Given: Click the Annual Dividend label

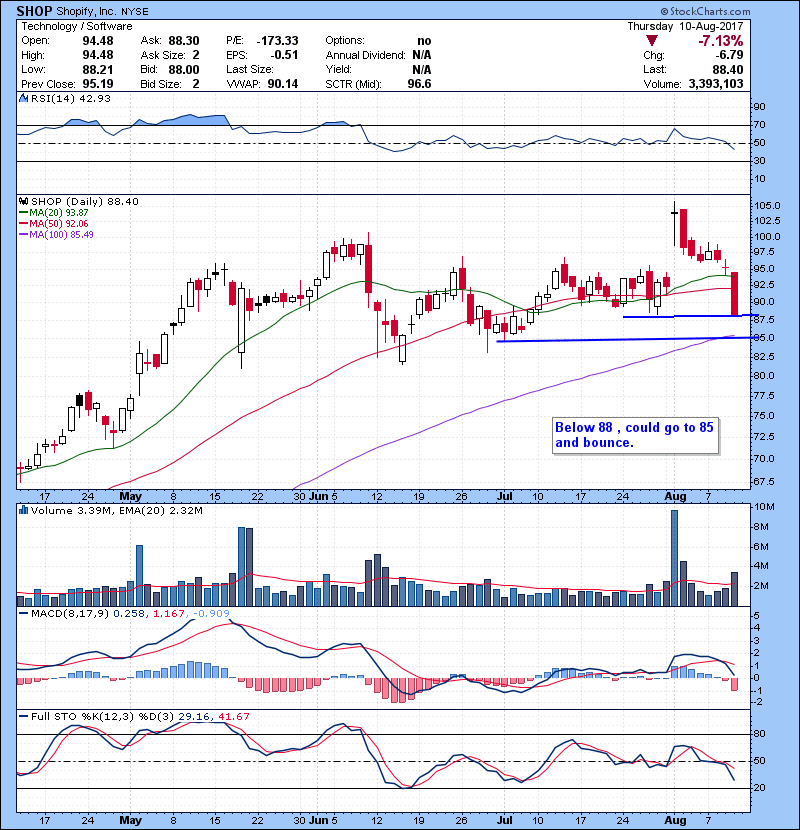Looking at the screenshot, I should [365, 55].
